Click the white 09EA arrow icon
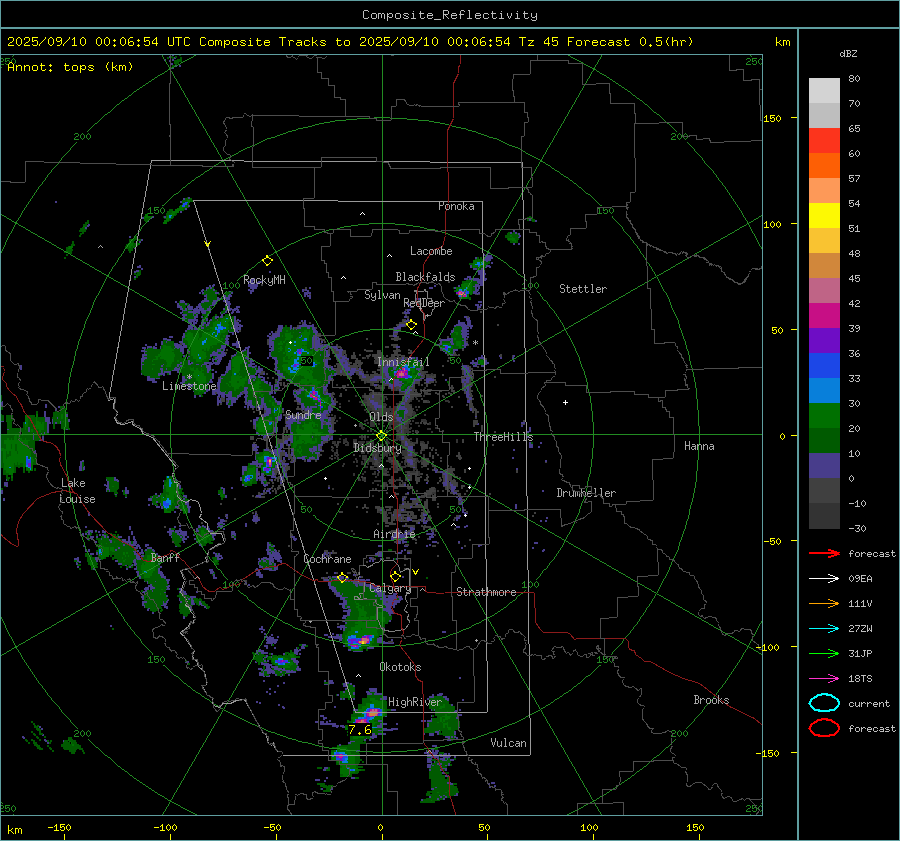Screen dimensions: 900x841 824,579
